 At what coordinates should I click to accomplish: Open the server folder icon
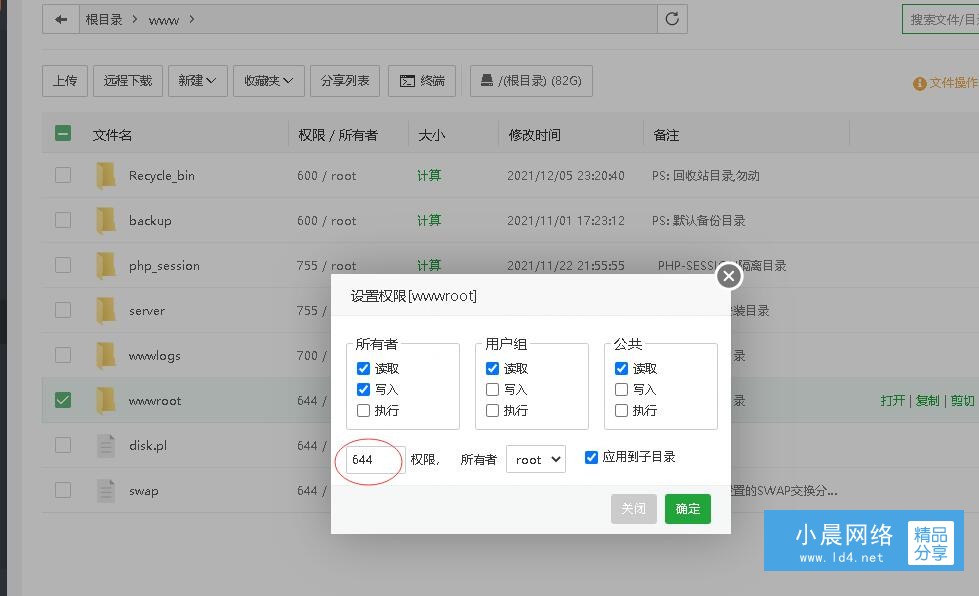pyautogui.click(x=106, y=310)
